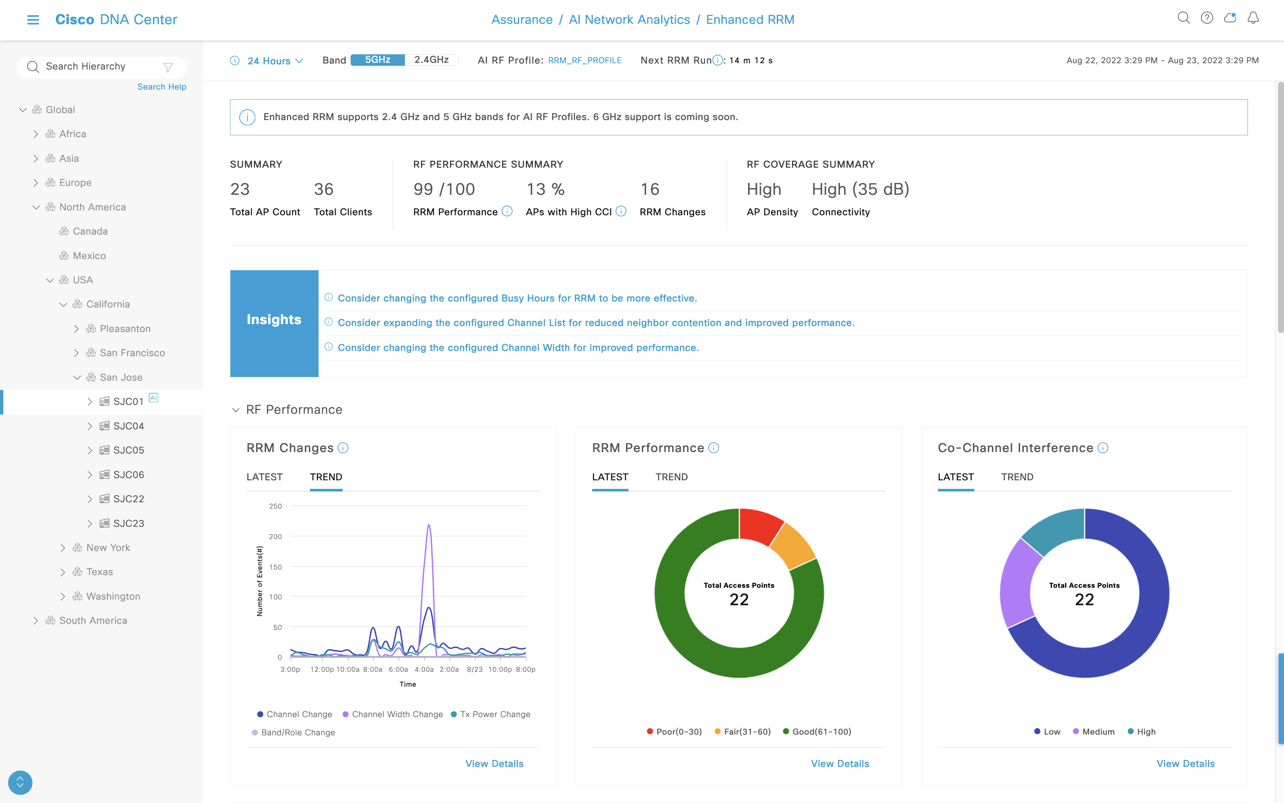Switch to the TREND tab in RRM Performance
1284x803 pixels.
pyautogui.click(x=671, y=477)
